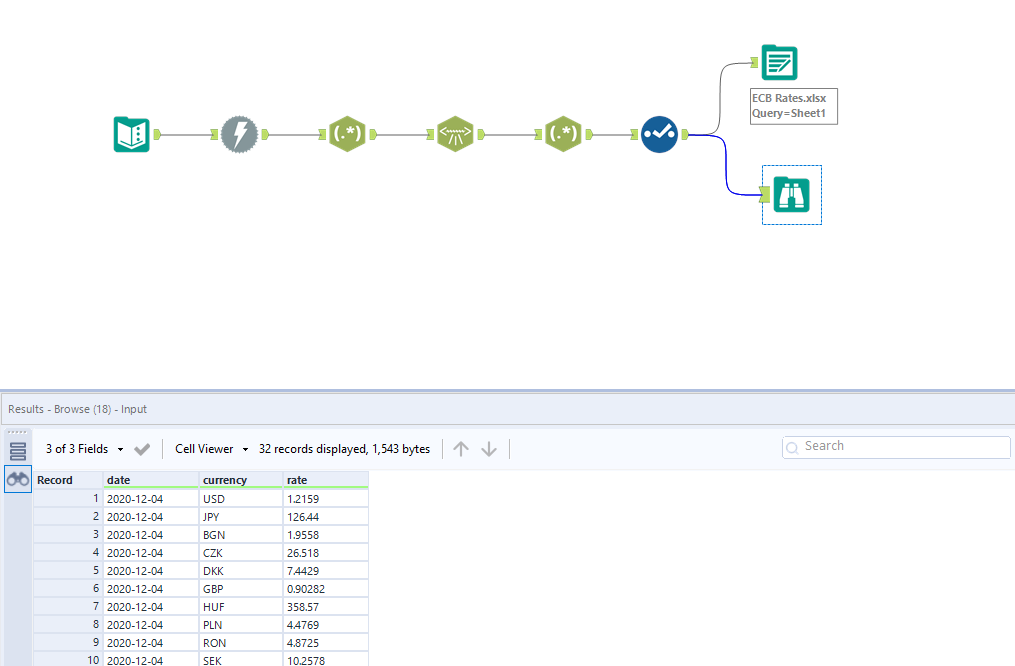Select the "Results - Browse (18) - Input" header
Screen dimensions: 1015x666
(x=85, y=408)
